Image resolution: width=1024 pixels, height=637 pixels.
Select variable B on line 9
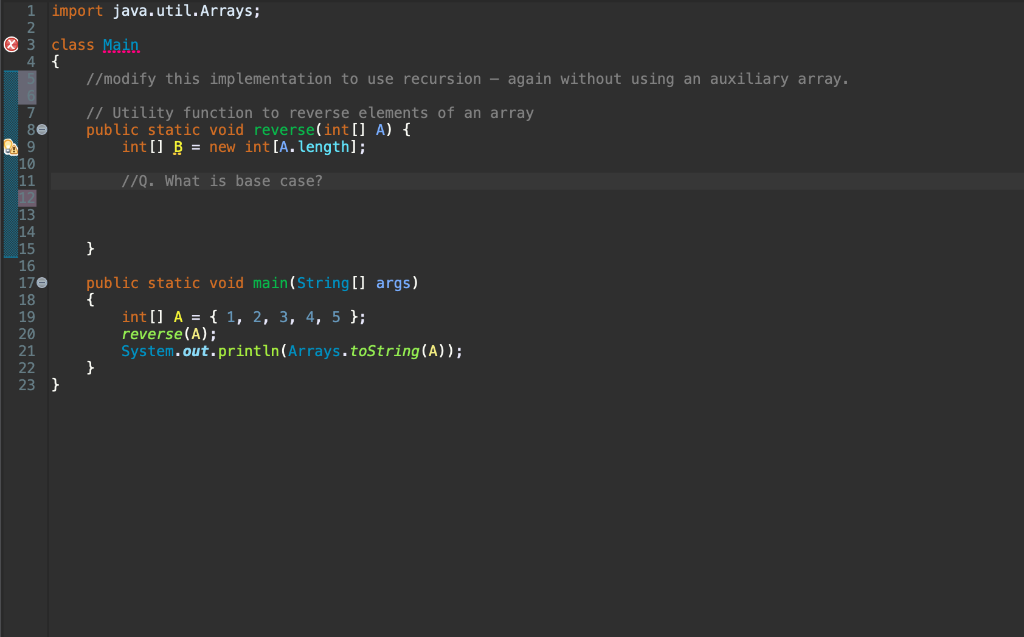[x=179, y=147]
